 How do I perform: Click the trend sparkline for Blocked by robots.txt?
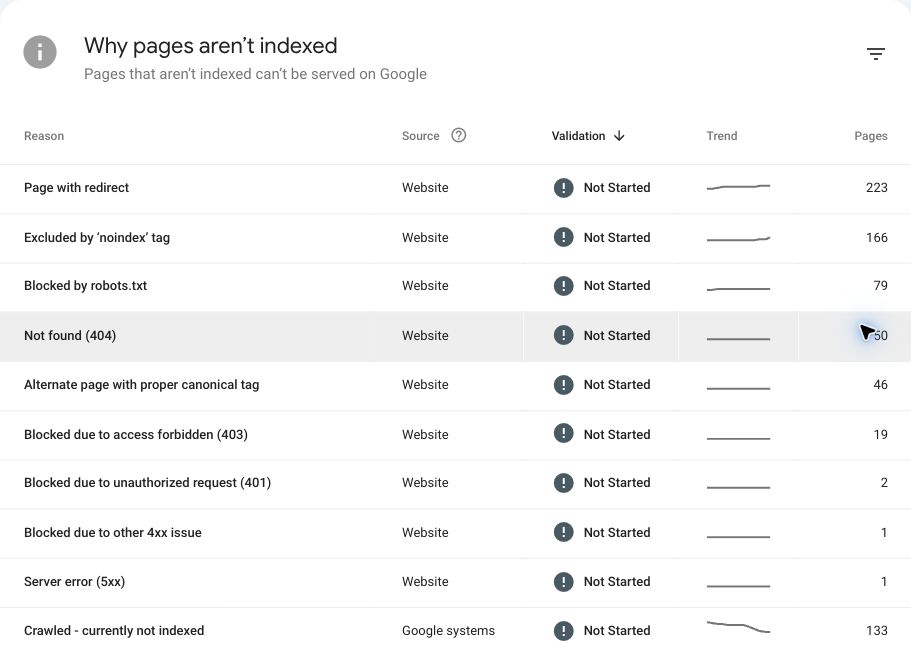738,288
